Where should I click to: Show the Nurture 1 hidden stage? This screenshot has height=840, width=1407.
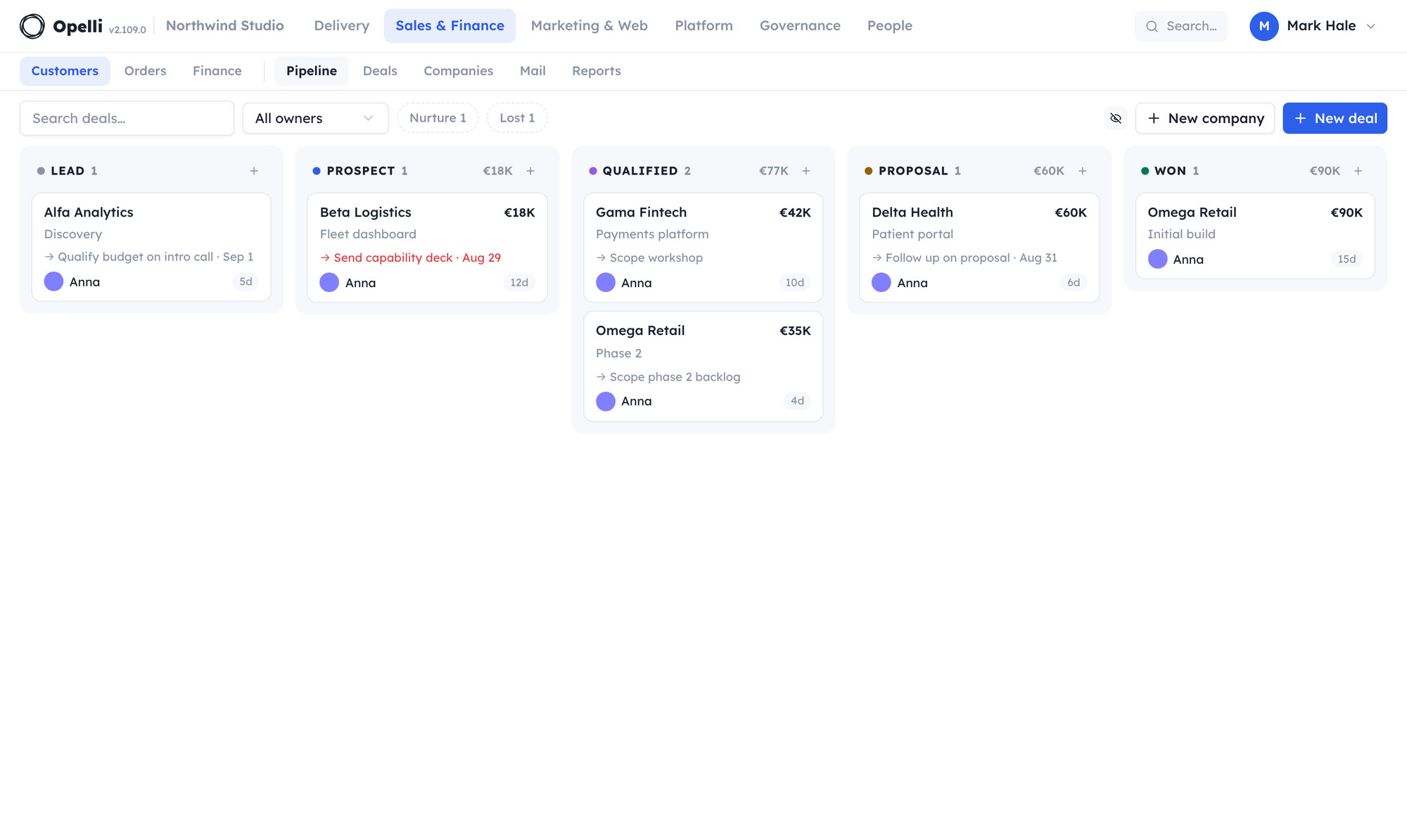(x=438, y=118)
